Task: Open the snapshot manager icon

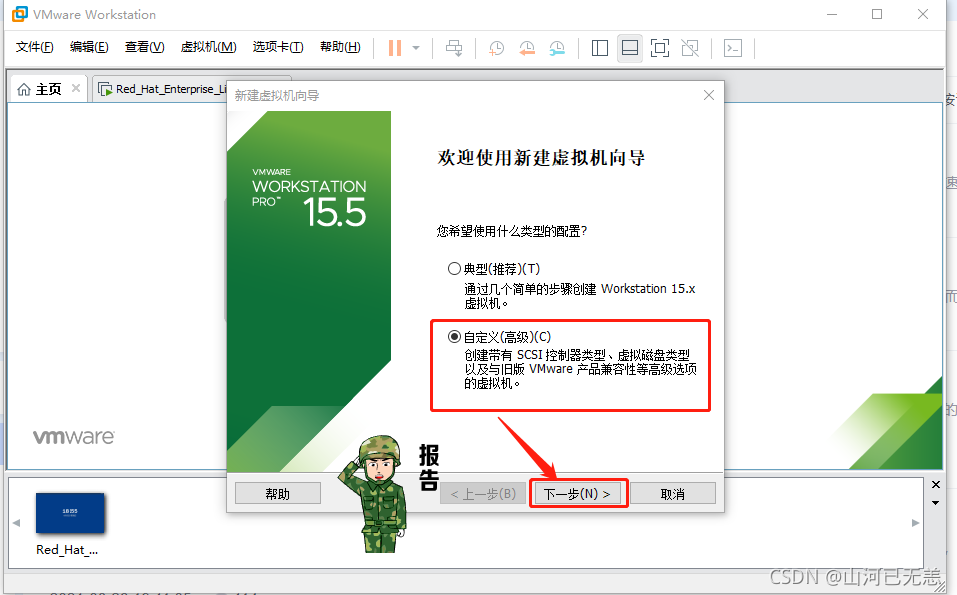Action: pos(557,48)
